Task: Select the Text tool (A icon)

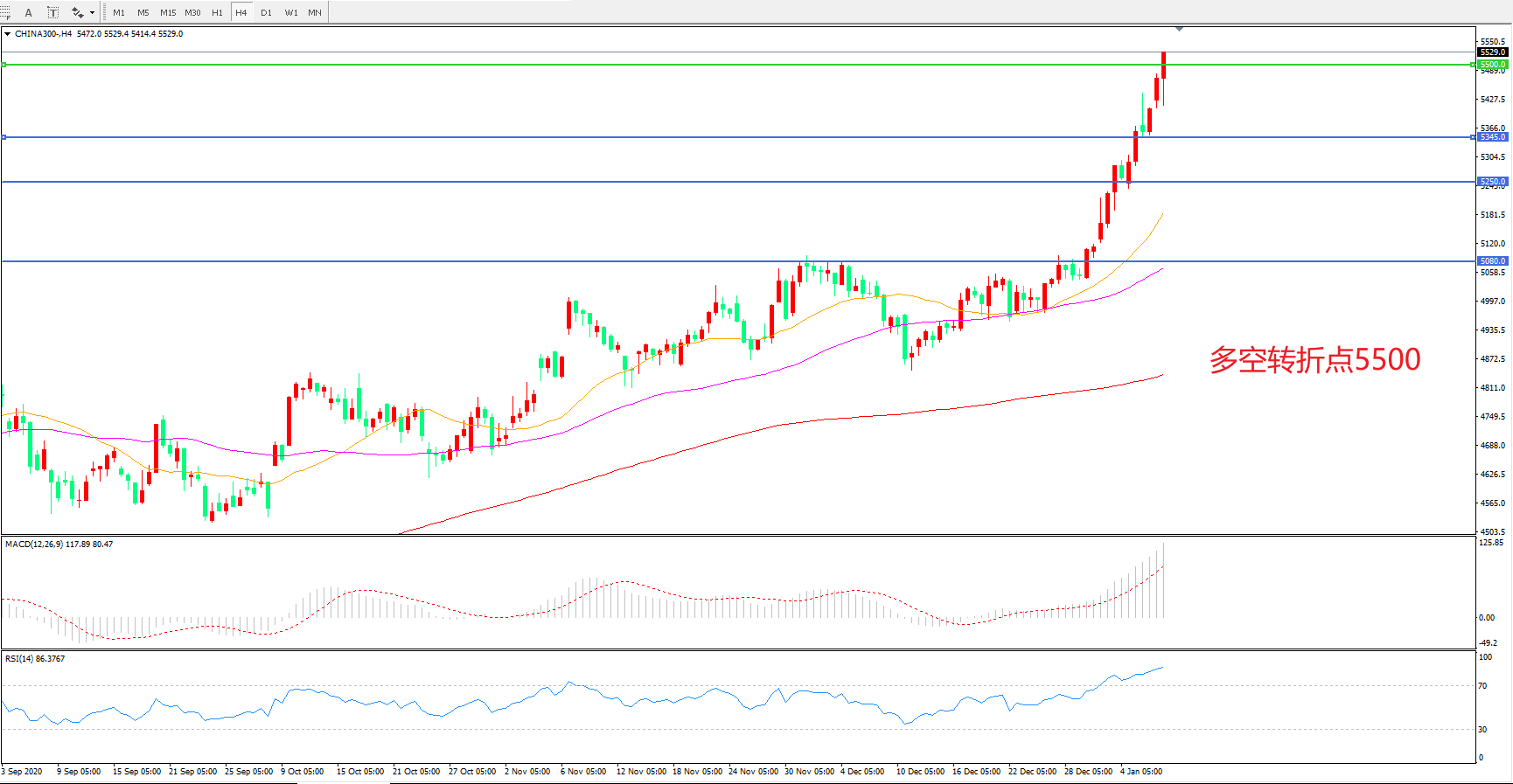Action: 28,12
